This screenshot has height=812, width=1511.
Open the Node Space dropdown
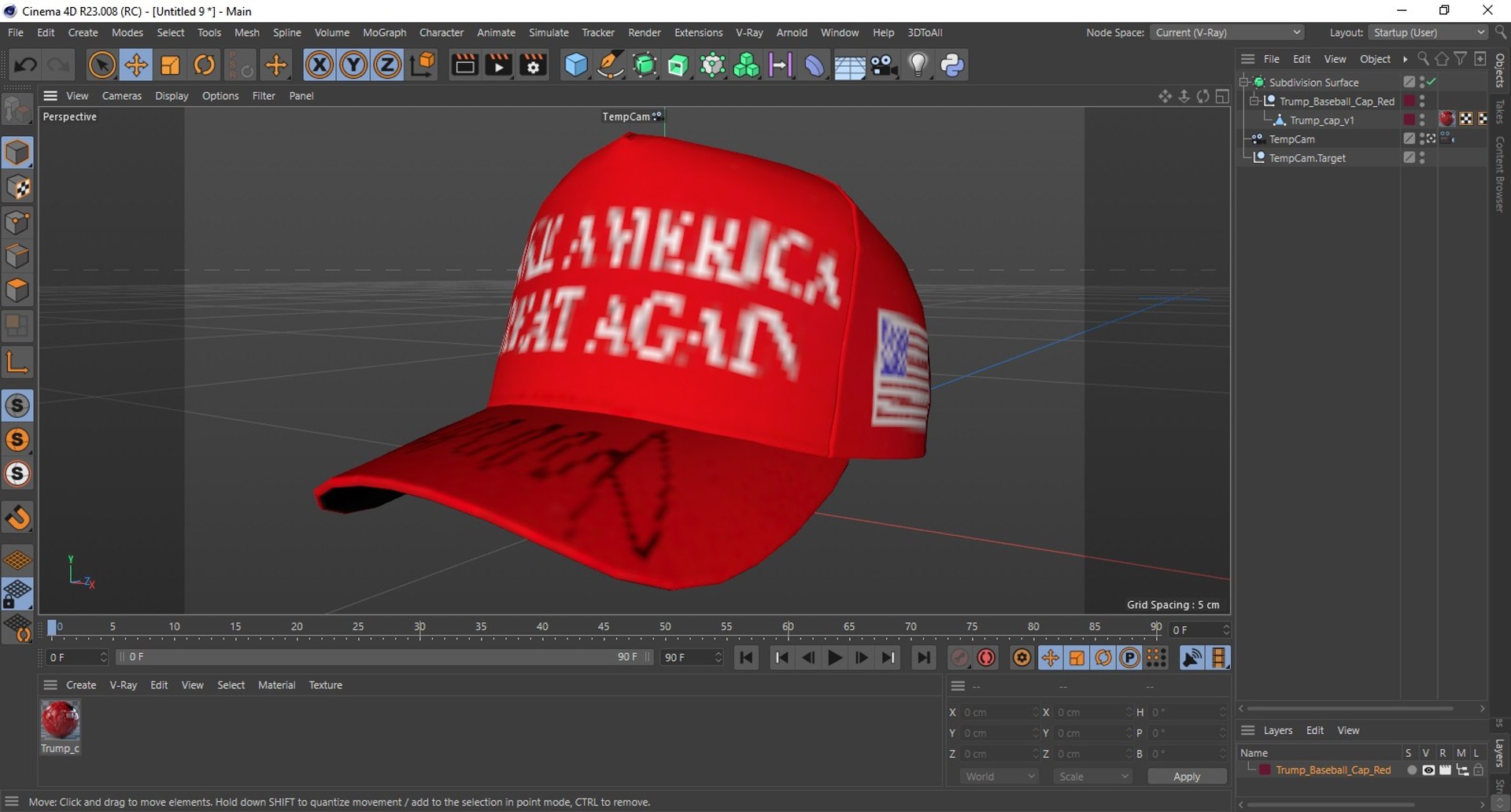pos(1227,32)
